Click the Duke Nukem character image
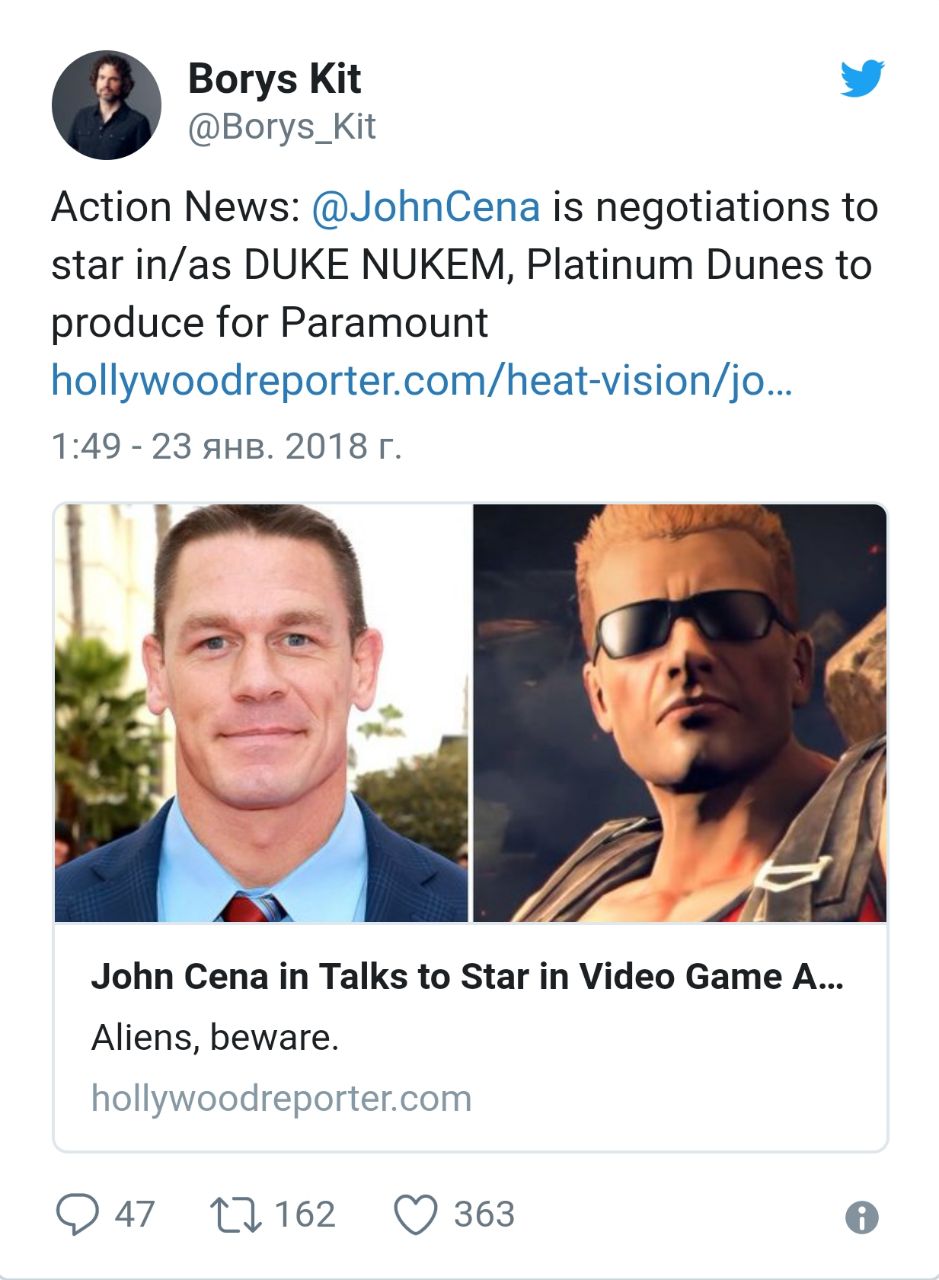939x1280 pixels. click(680, 713)
